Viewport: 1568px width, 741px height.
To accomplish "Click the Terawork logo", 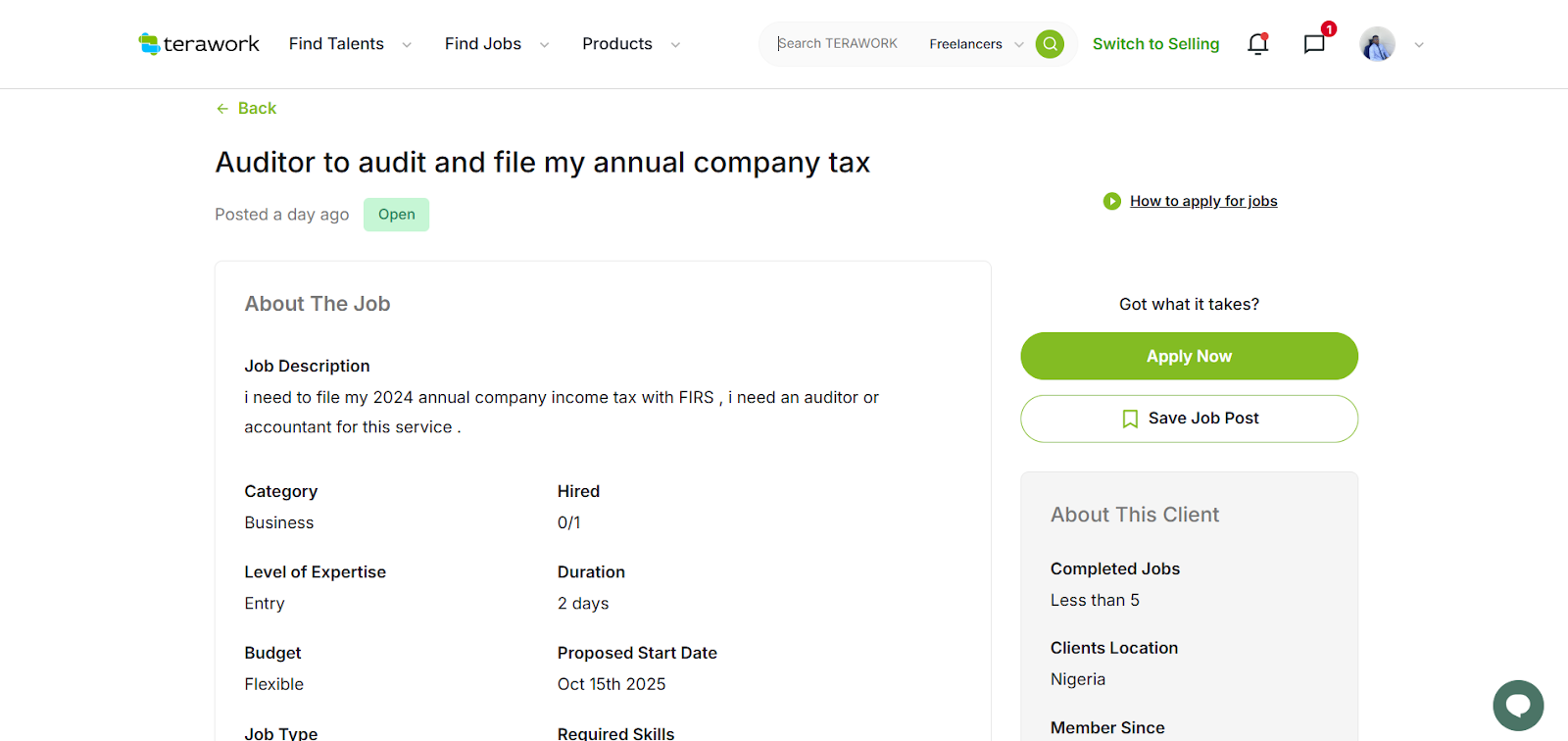I will pyautogui.click(x=199, y=44).
